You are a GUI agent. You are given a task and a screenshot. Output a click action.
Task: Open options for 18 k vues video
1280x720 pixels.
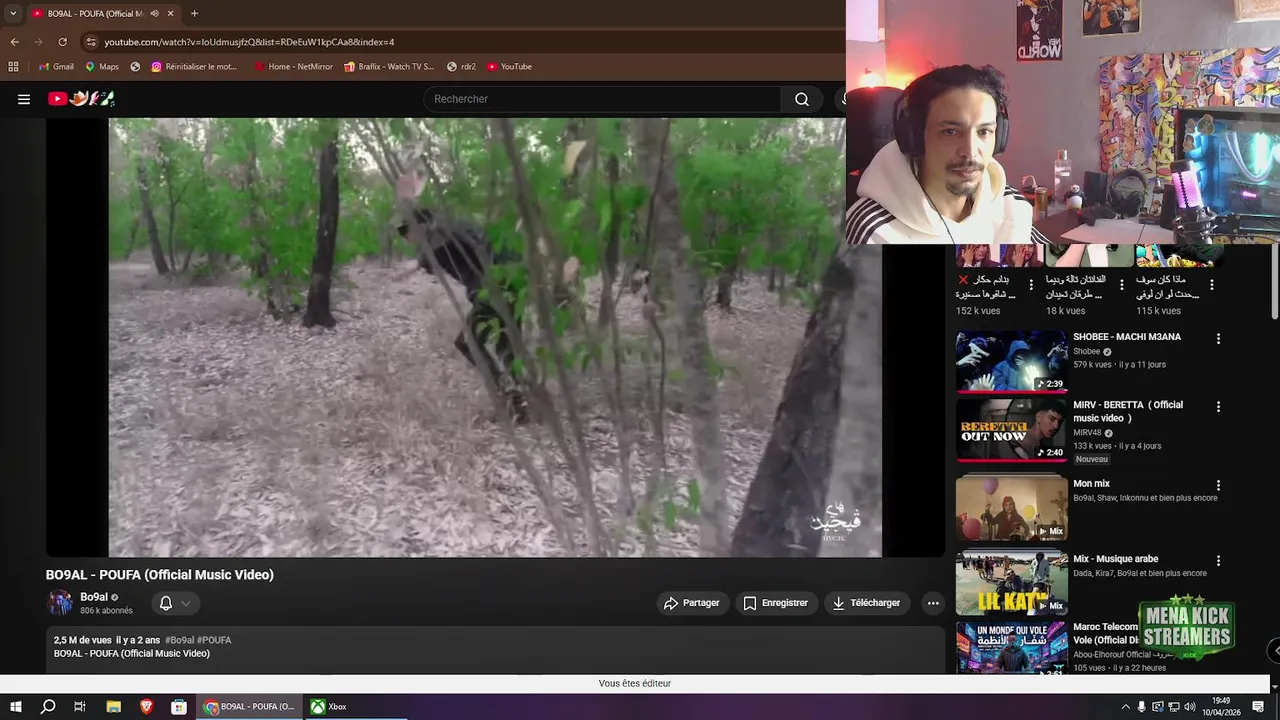(x=1122, y=285)
